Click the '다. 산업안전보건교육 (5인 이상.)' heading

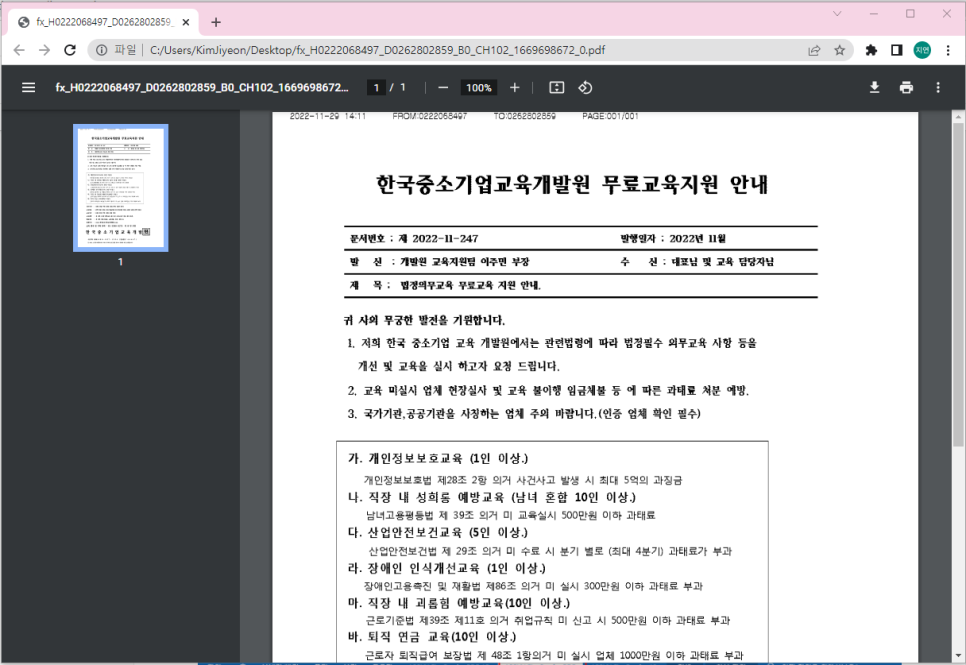[437, 532]
